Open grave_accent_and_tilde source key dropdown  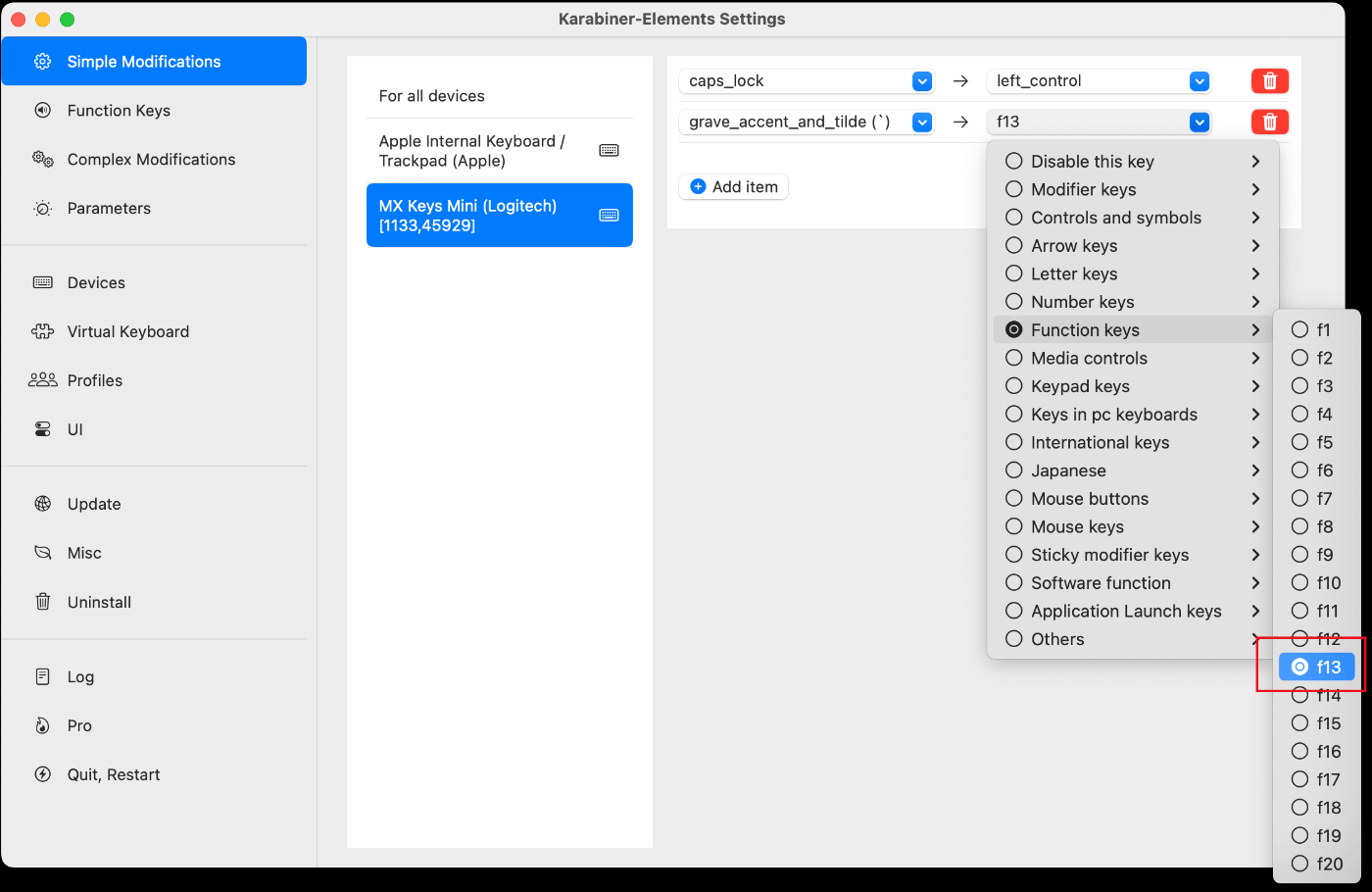pos(921,122)
